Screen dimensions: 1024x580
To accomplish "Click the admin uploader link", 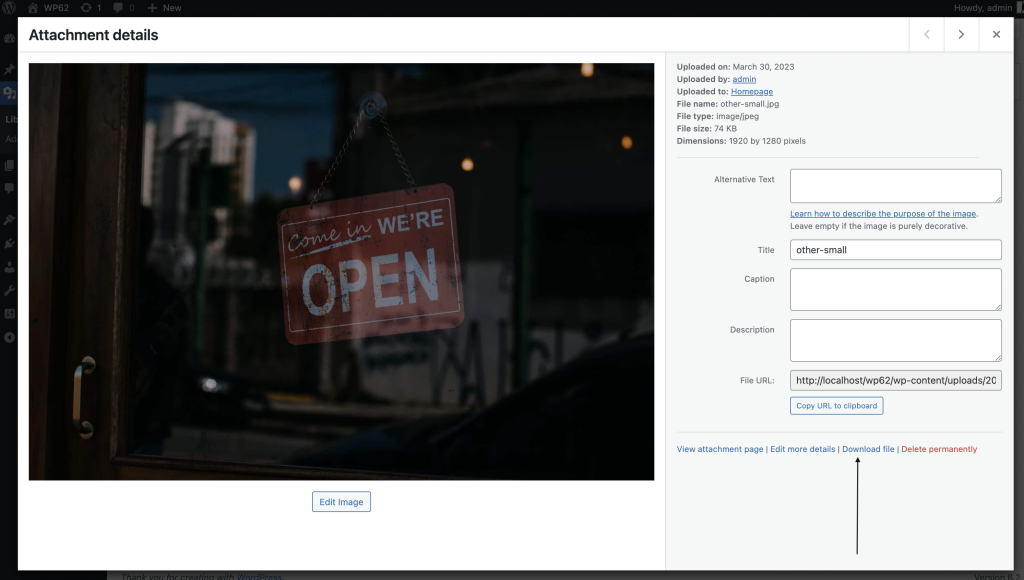I will tap(744, 79).
